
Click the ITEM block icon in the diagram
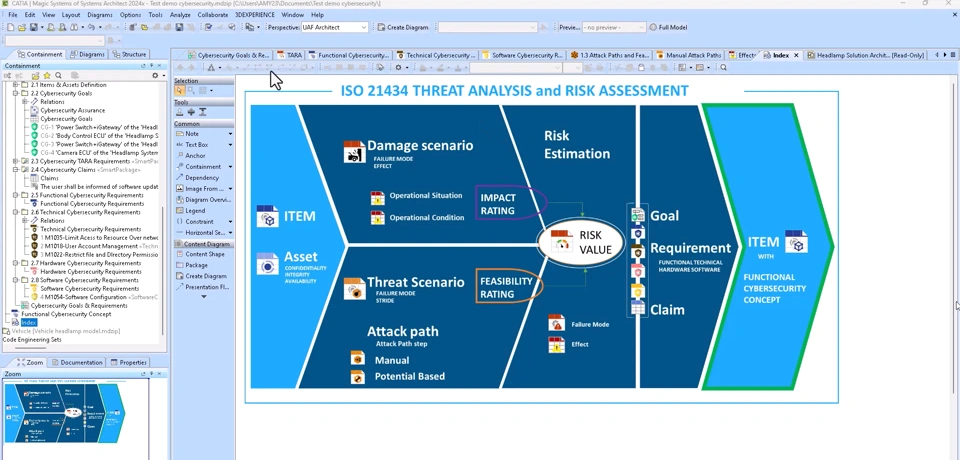tap(268, 216)
